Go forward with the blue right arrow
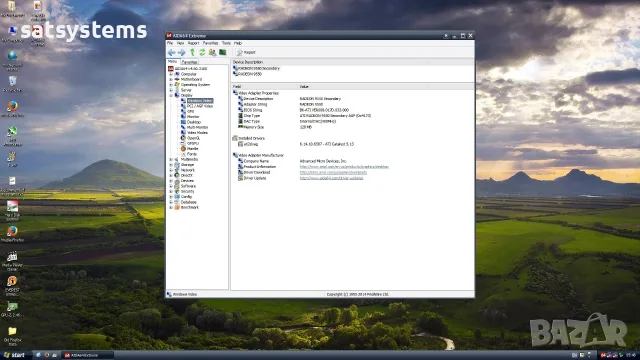The height and width of the screenshot is (360, 640). (182, 52)
